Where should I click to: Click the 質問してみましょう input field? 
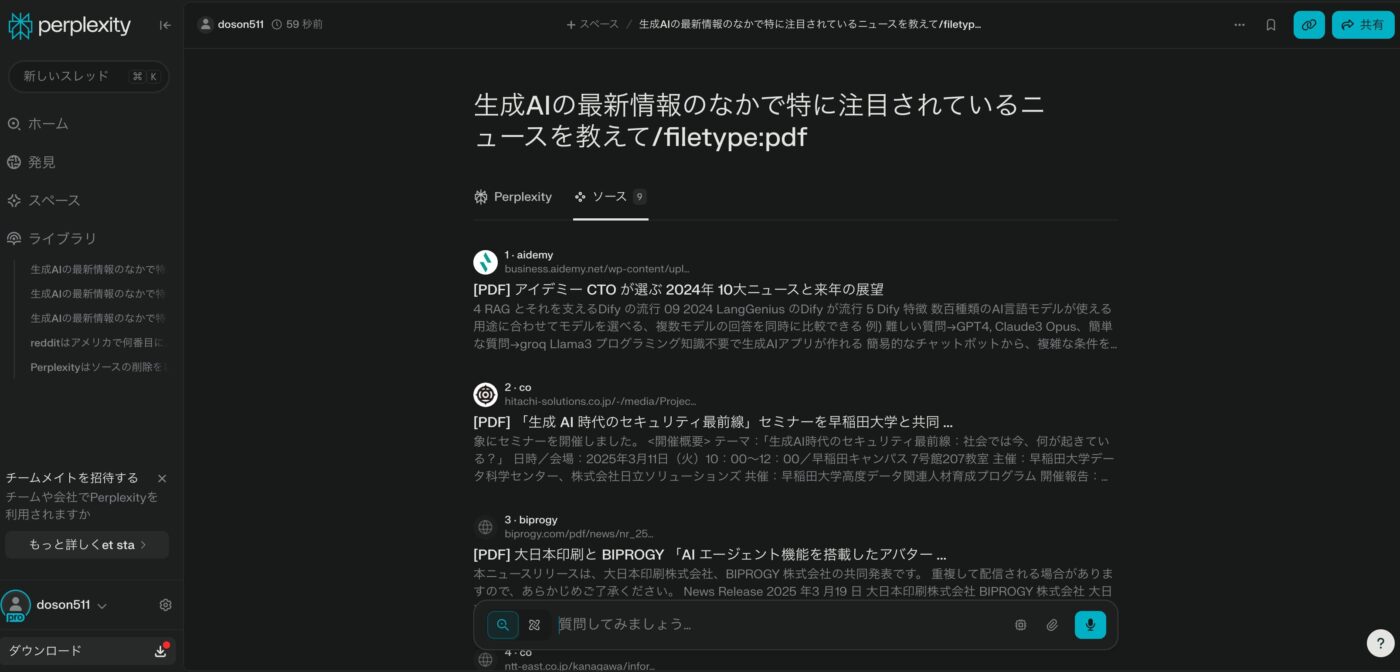(x=780, y=625)
